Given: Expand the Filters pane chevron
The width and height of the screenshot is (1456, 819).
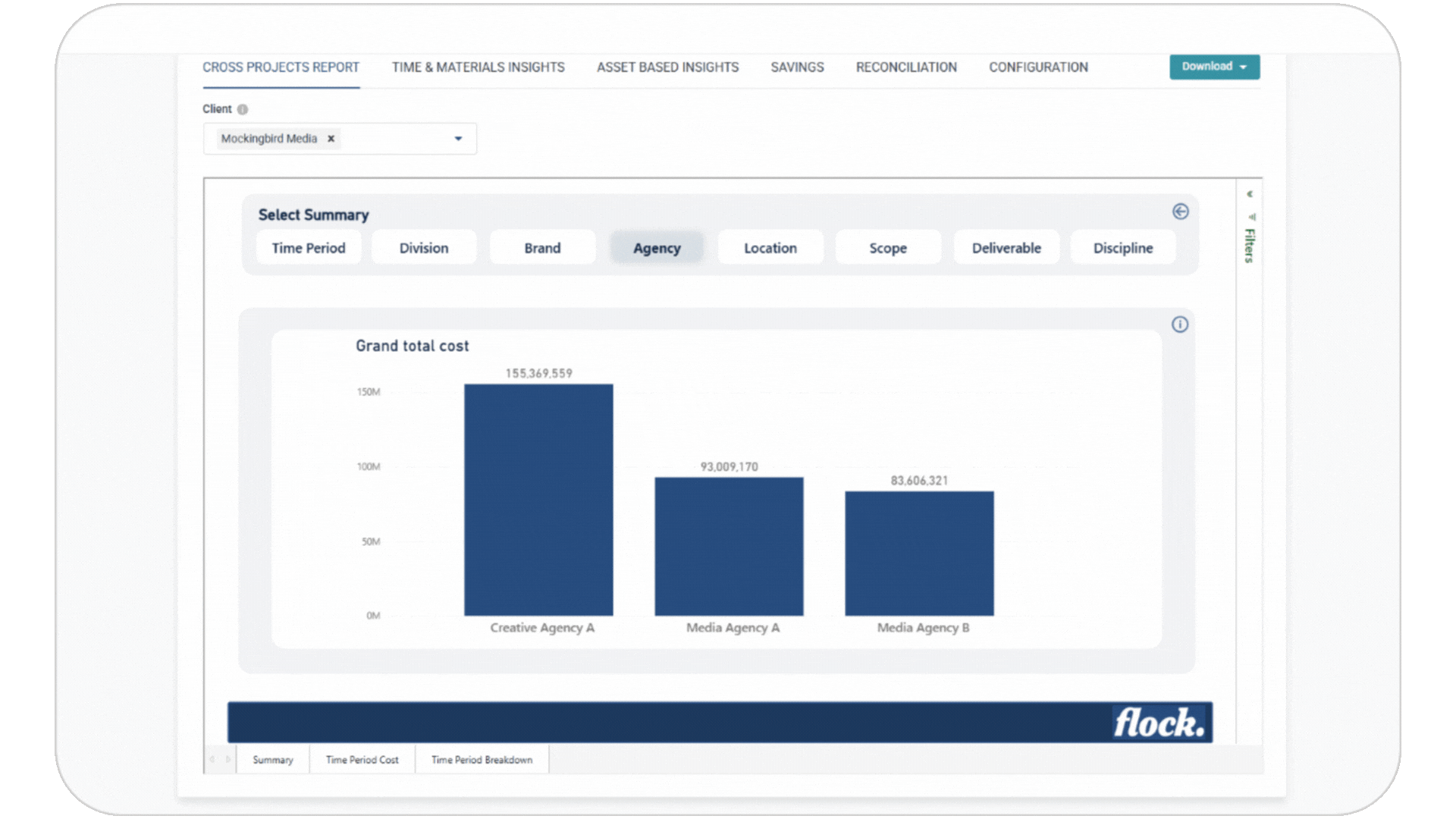Looking at the screenshot, I should click(x=1250, y=194).
